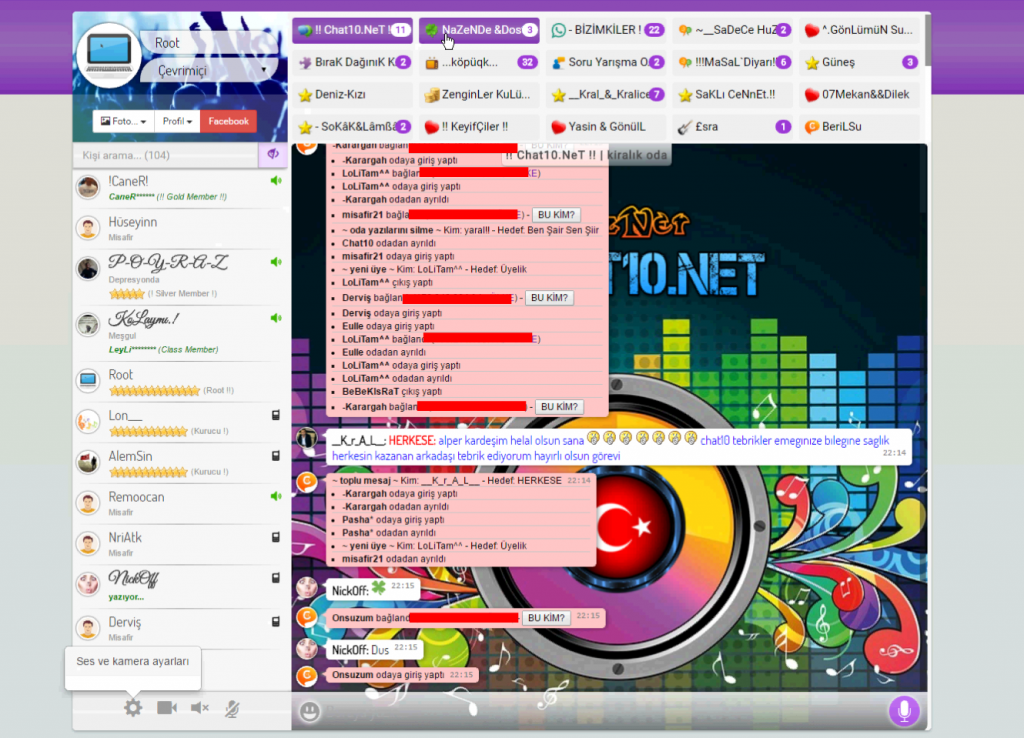This screenshot has height=738, width=1024.
Task: Click the red Facebook button
Action: pyautogui.click(x=228, y=121)
